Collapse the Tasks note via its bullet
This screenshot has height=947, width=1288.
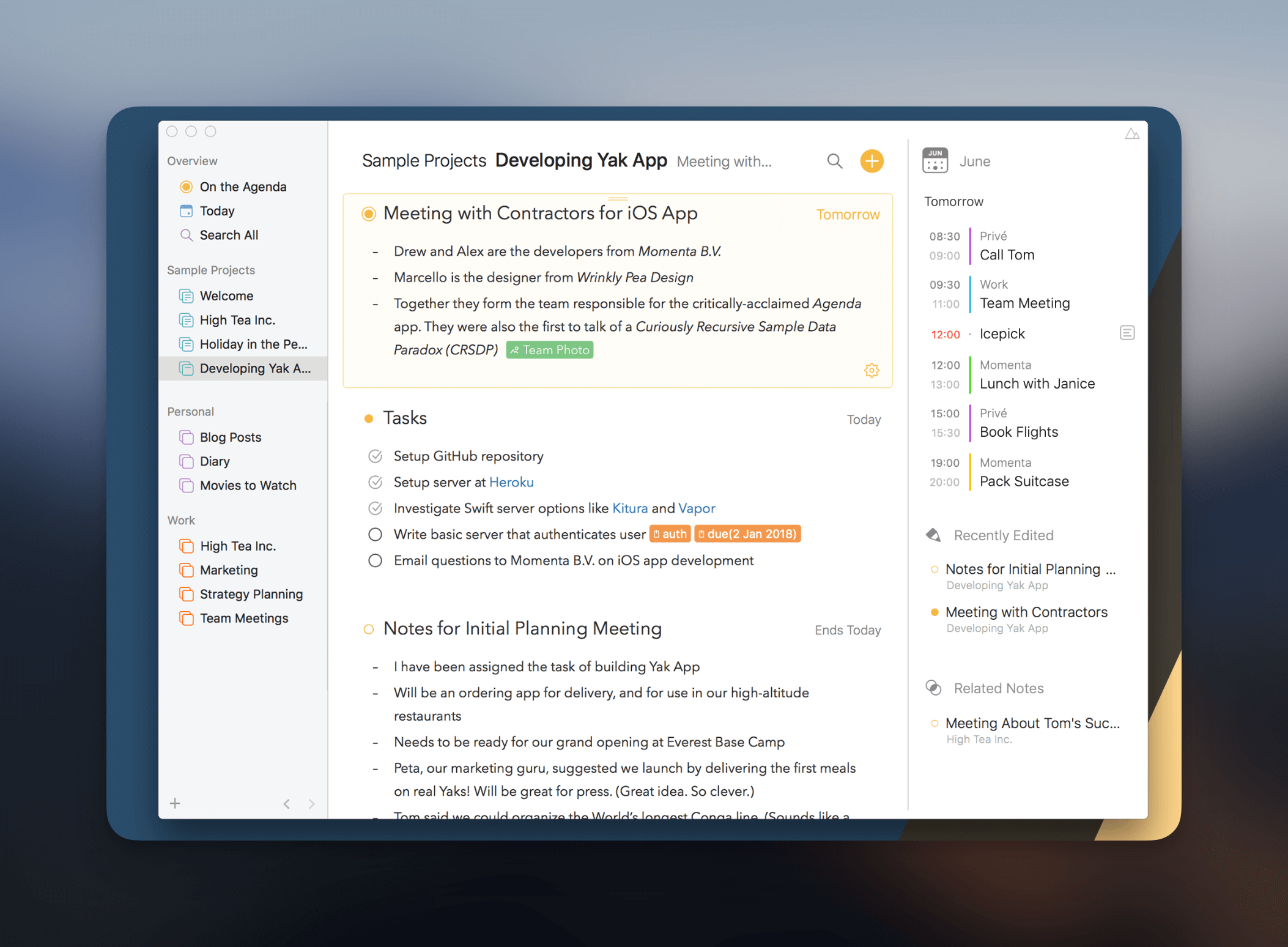[x=369, y=418]
